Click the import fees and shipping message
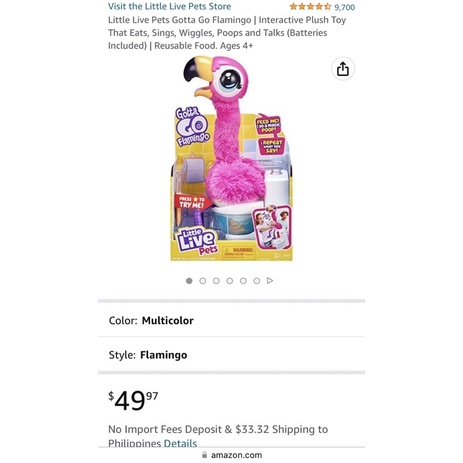 218,436
